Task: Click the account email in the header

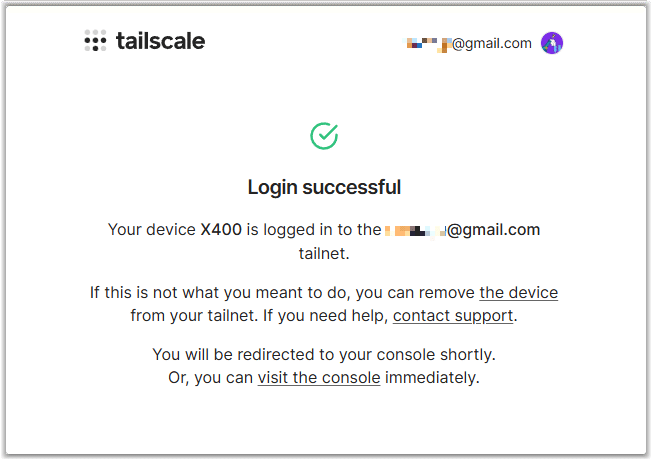Action: coord(469,44)
